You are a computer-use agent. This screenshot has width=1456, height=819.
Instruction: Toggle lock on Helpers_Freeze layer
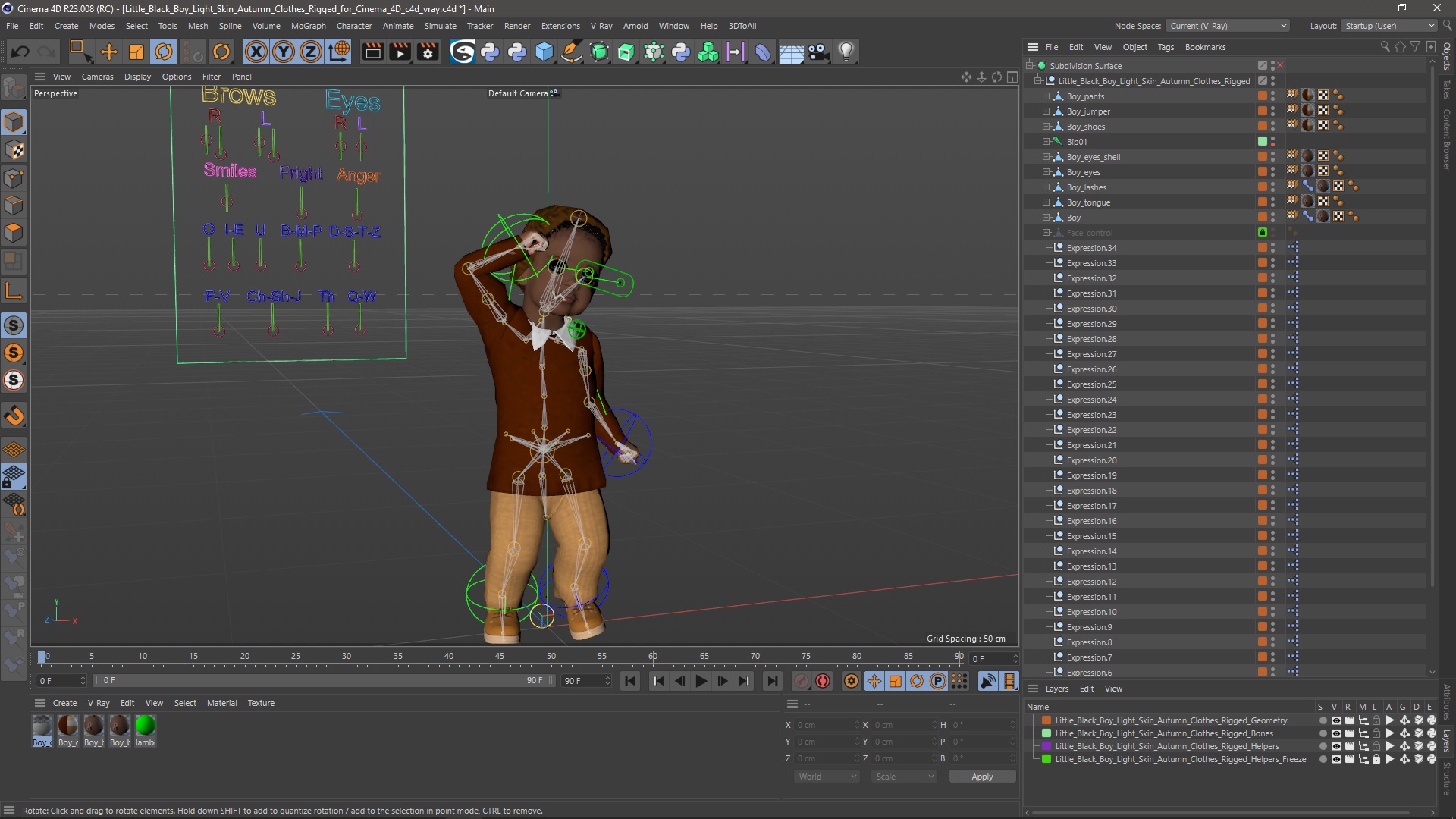(x=1376, y=759)
